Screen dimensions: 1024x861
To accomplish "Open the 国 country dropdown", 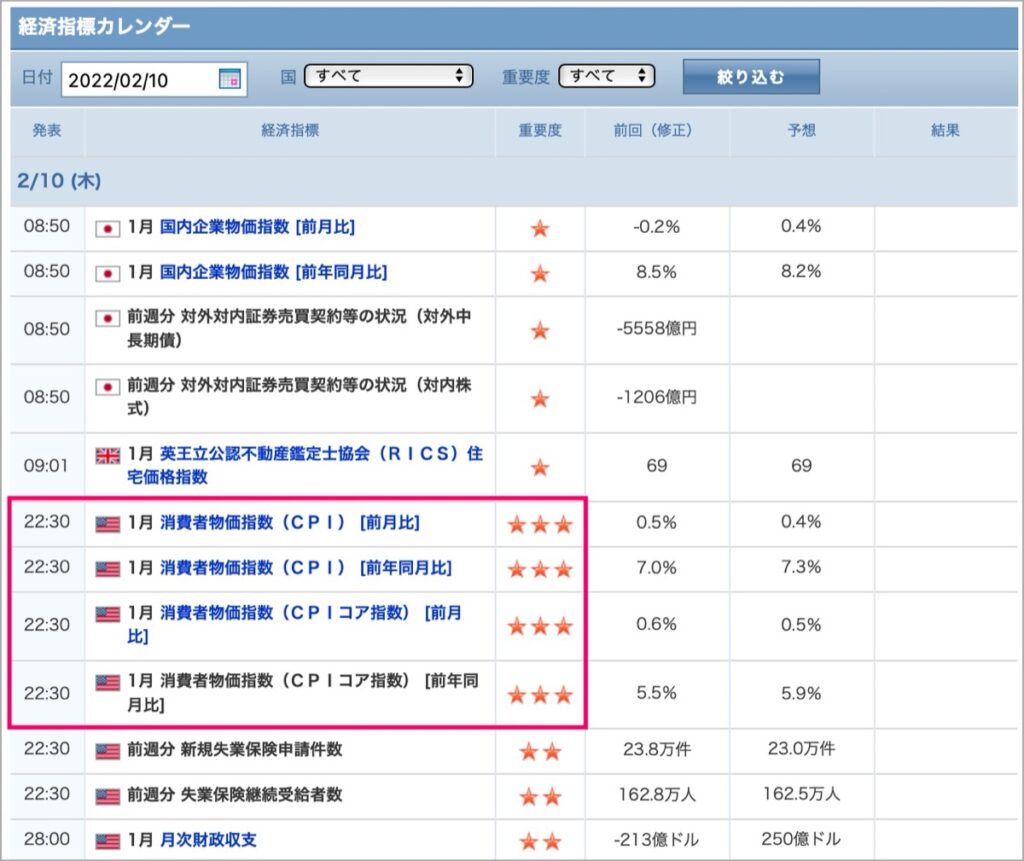I will [x=389, y=76].
